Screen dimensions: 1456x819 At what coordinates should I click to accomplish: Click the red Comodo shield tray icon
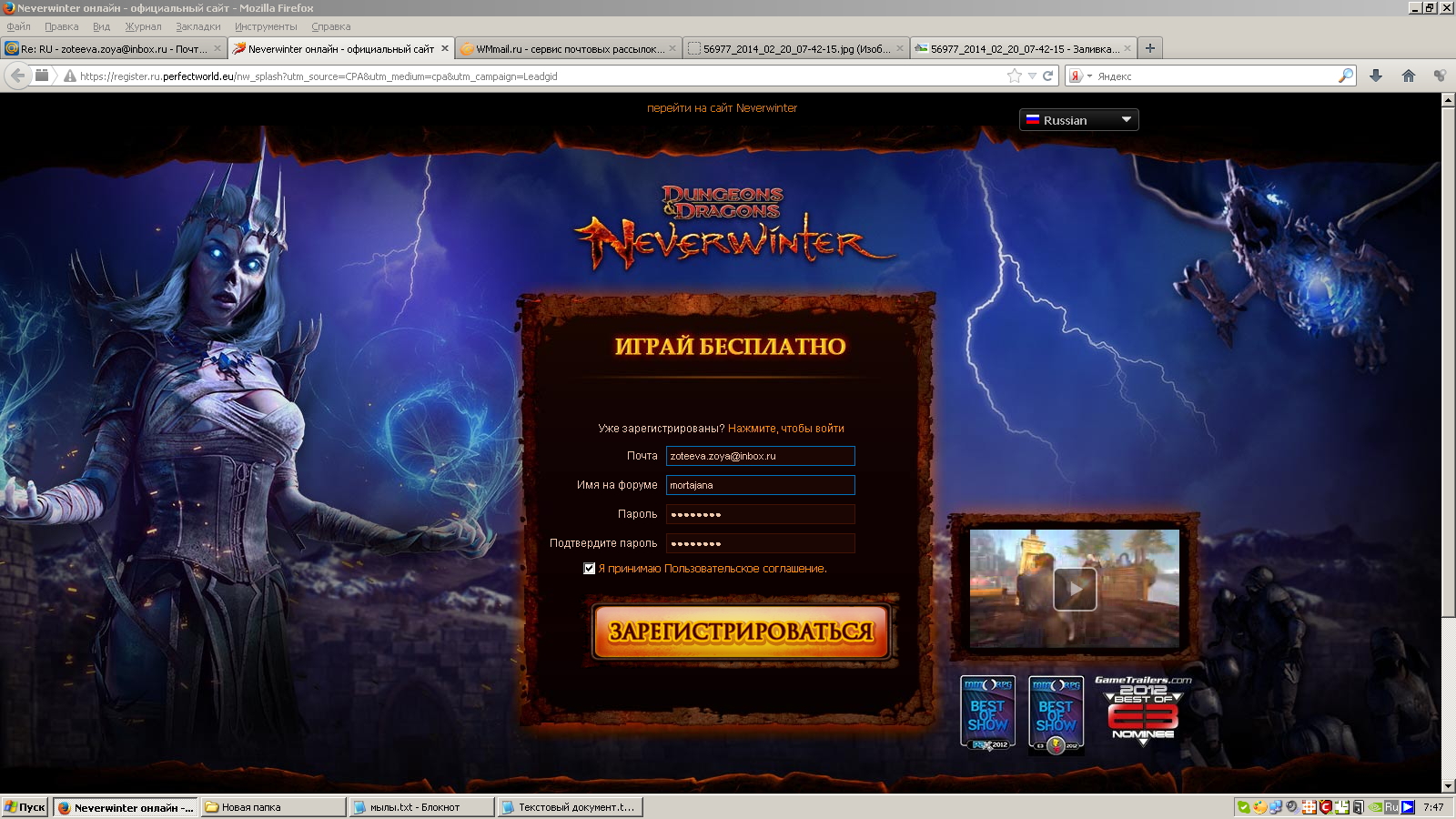[x=1326, y=807]
